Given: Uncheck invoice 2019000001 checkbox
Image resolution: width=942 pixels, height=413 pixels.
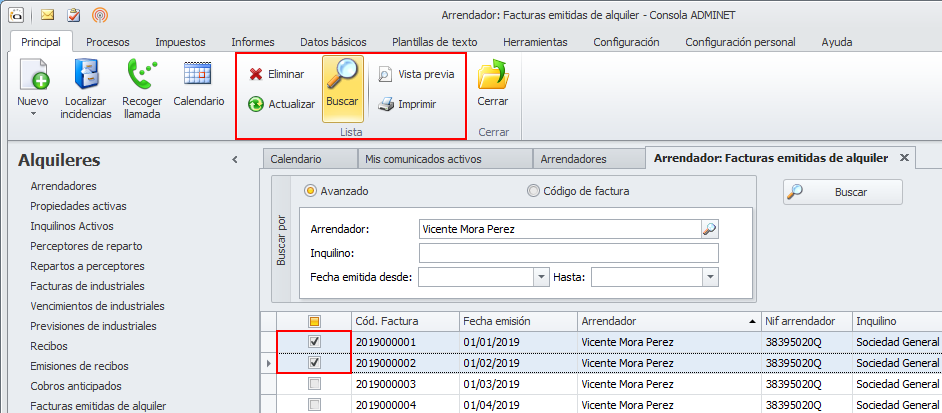Looking at the screenshot, I should (x=314, y=341).
